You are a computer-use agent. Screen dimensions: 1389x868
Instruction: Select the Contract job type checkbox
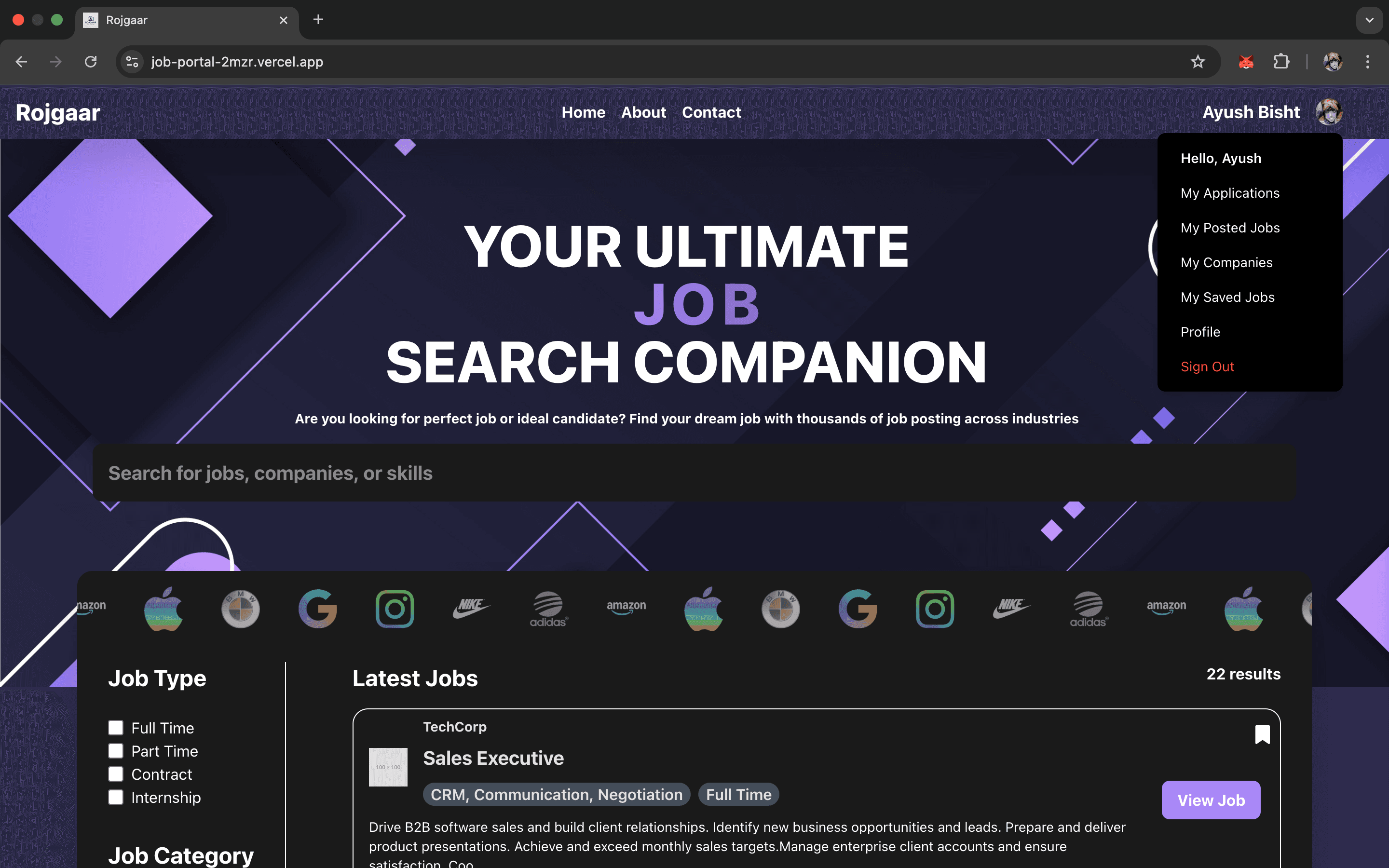pos(115,774)
